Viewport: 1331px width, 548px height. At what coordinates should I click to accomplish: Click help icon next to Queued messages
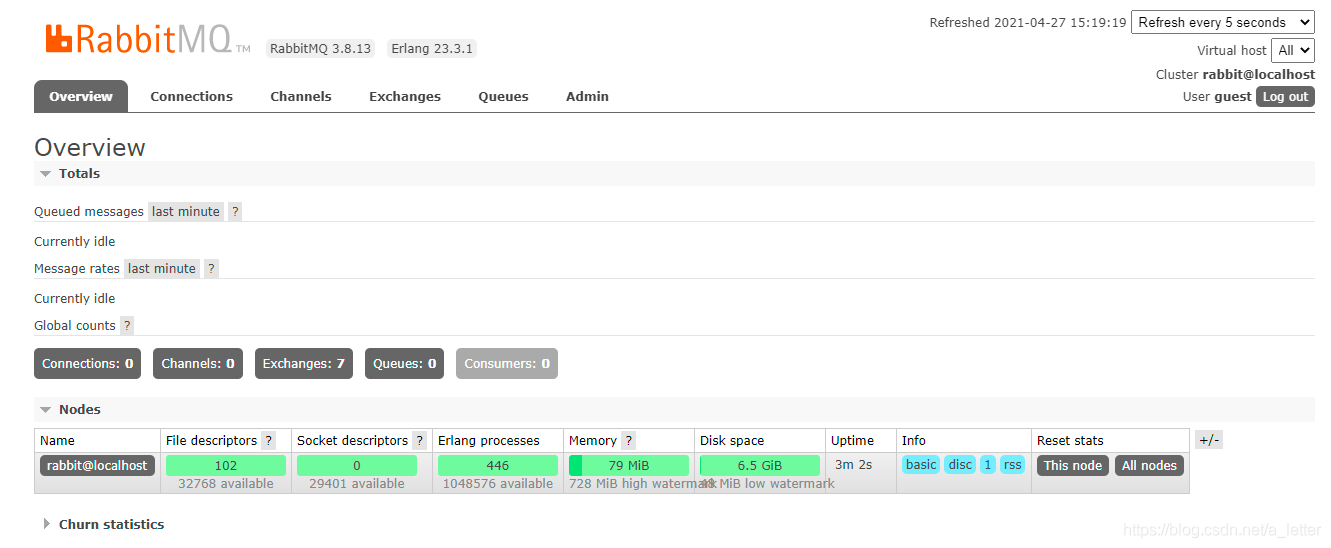click(235, 211)
